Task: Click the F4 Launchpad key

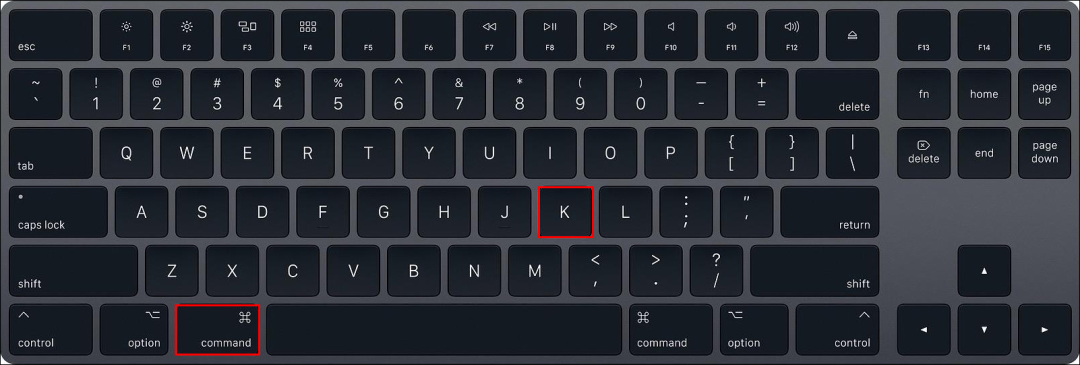Action: 308,35
